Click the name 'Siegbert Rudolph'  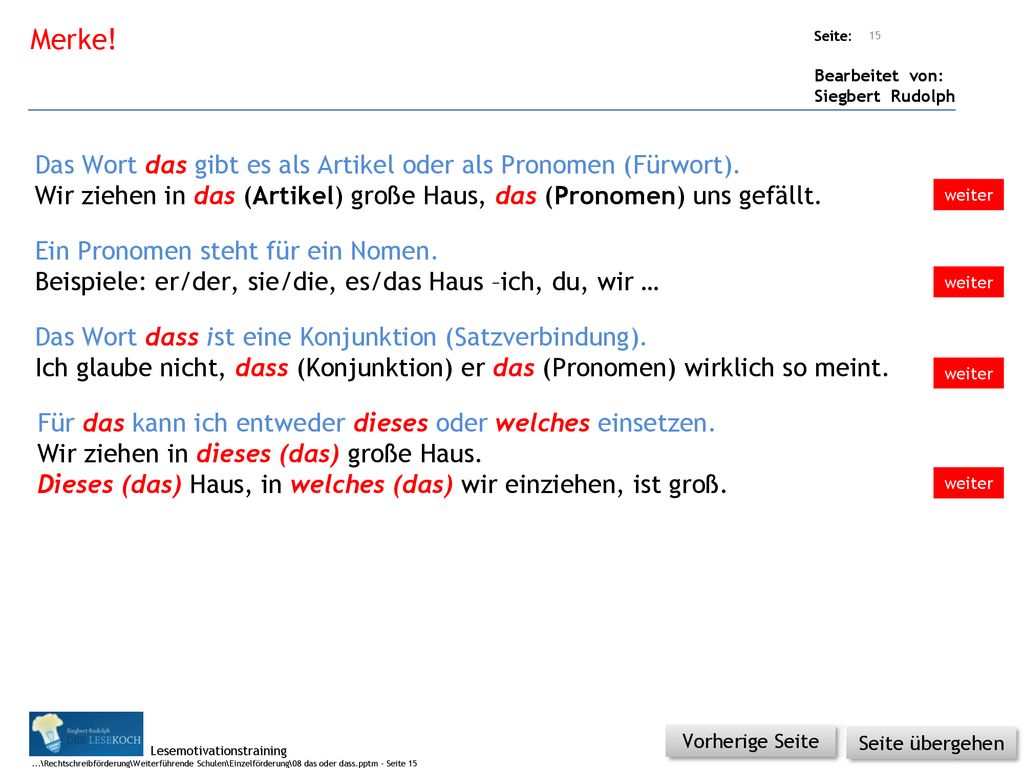[x=884, y=96]
